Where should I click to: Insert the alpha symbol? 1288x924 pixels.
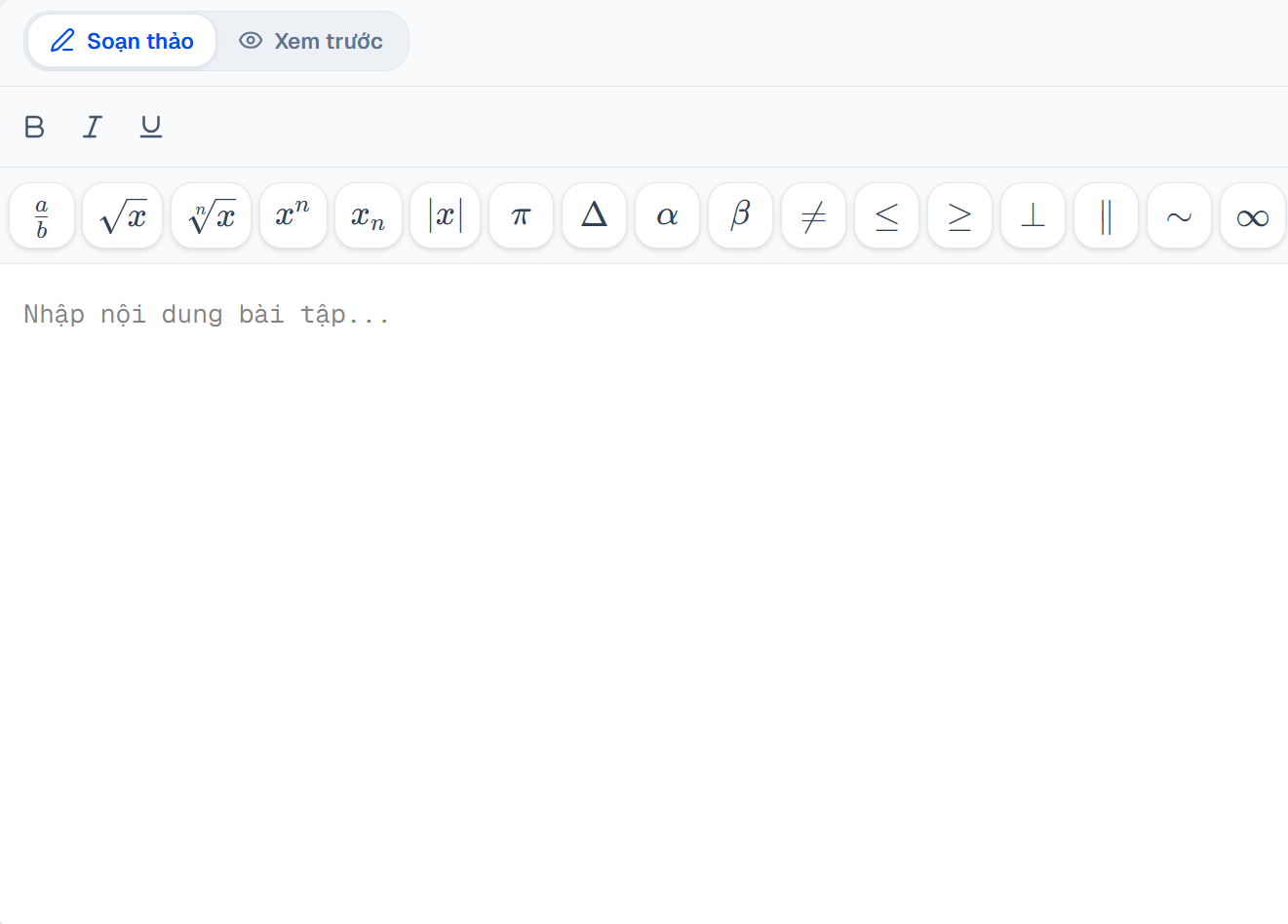(x=667, y=215)
